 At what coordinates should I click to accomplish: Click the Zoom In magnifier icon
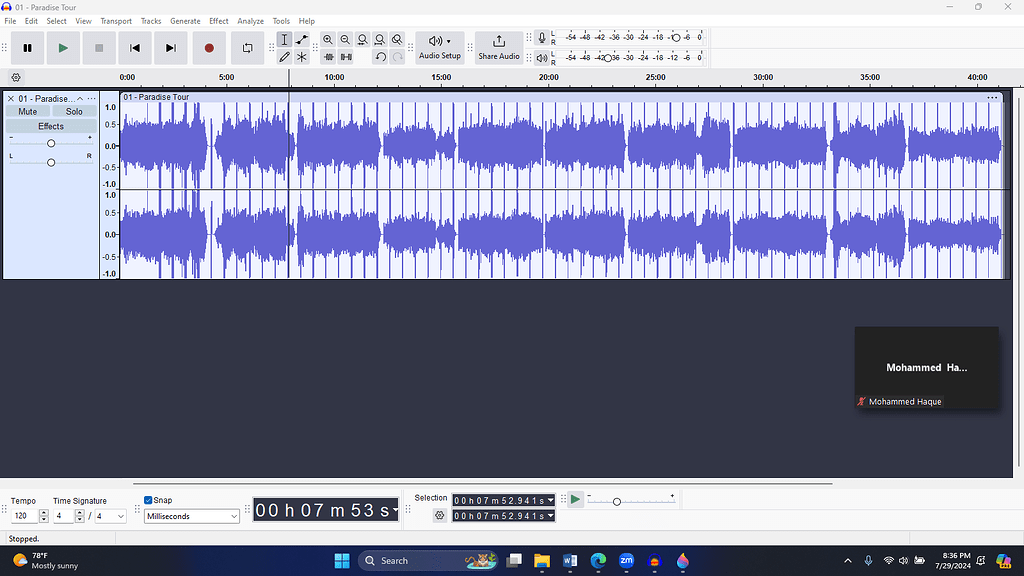328,39
